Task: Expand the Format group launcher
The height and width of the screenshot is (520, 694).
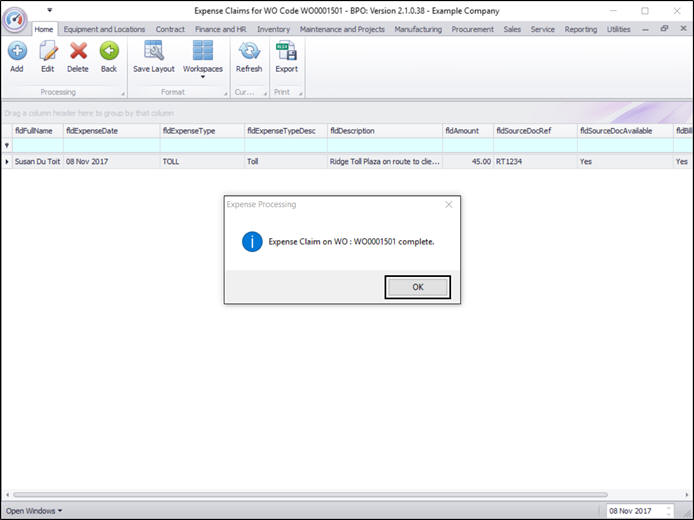Action: point(225,93)
